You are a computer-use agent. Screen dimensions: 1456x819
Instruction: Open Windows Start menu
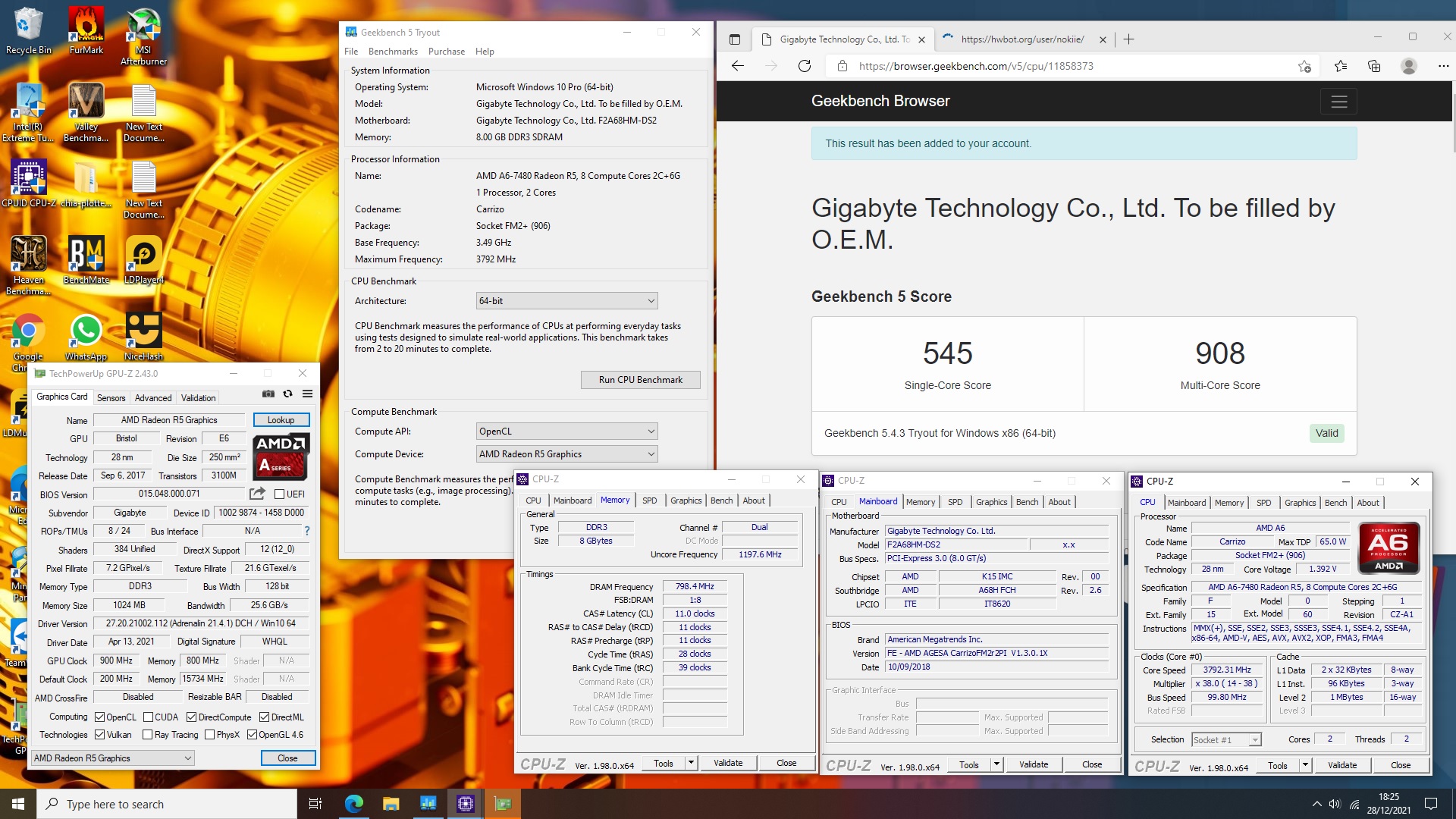[18, 804]
